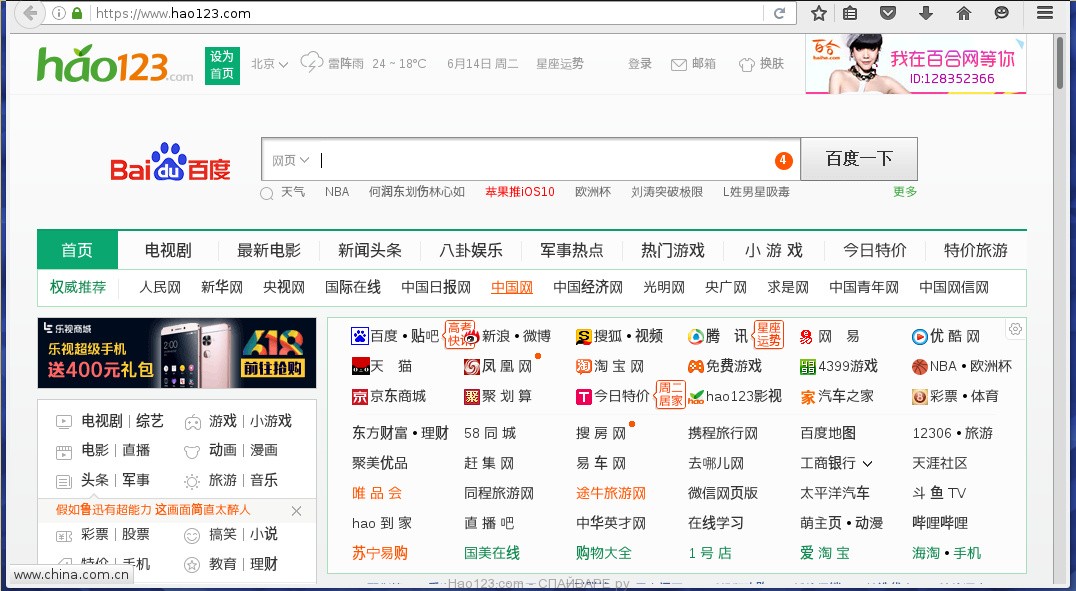Click the Baidu logo

point(170,162)
